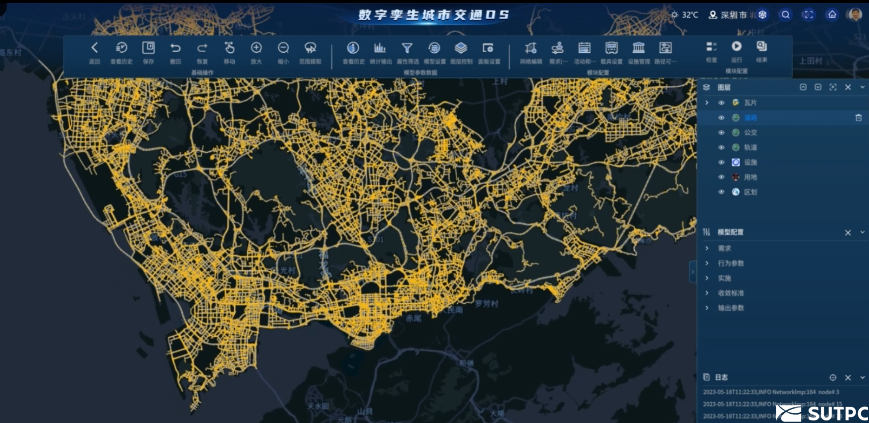Click the fullscreen icon in the header
The width and height of the screenshot is (869, 423).
[x=809, y=15]
